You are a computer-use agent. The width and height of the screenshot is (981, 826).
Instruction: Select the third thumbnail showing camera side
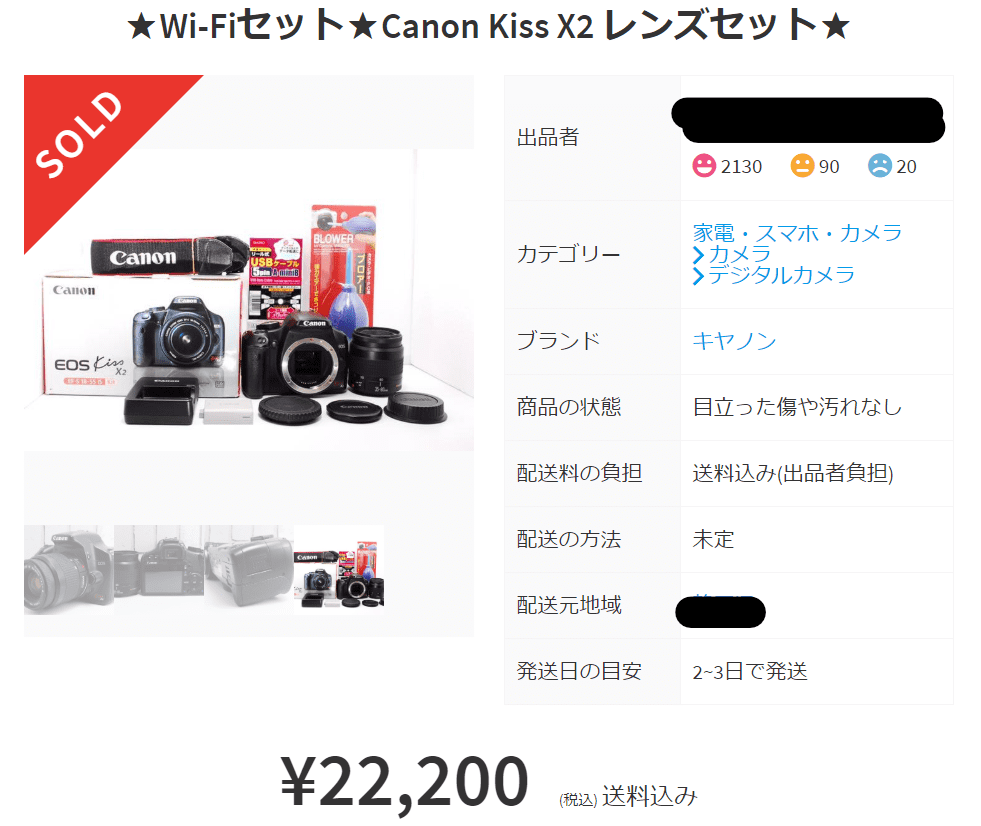[249, 569]
